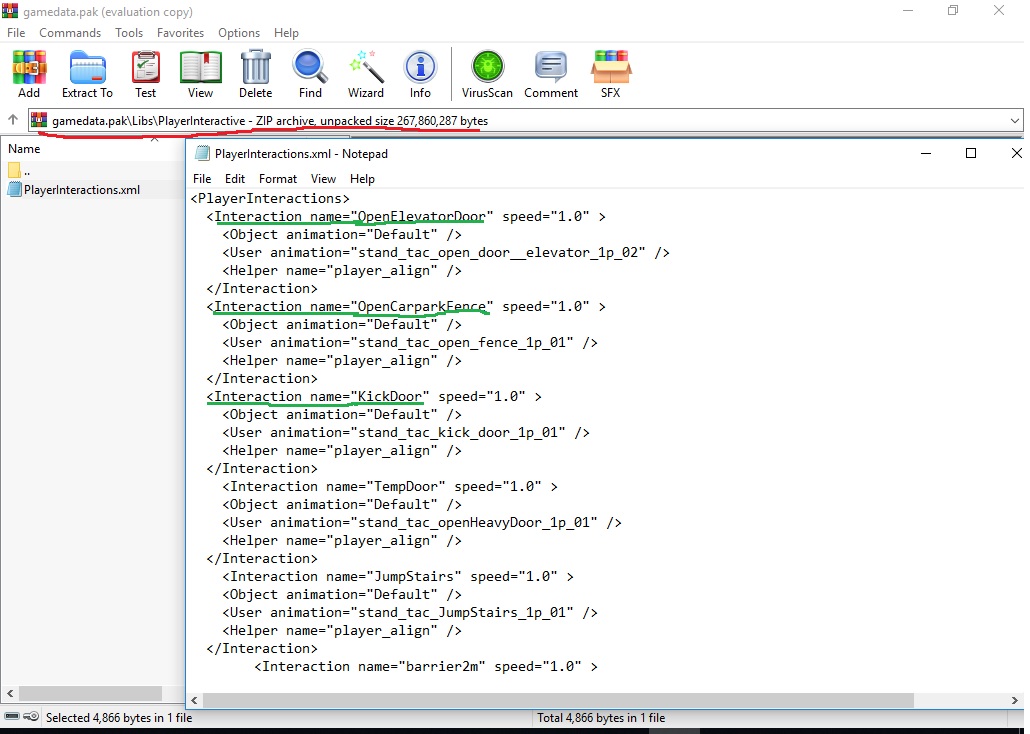
Task: Minimize the Notepad window
Action: coord(926,153)
